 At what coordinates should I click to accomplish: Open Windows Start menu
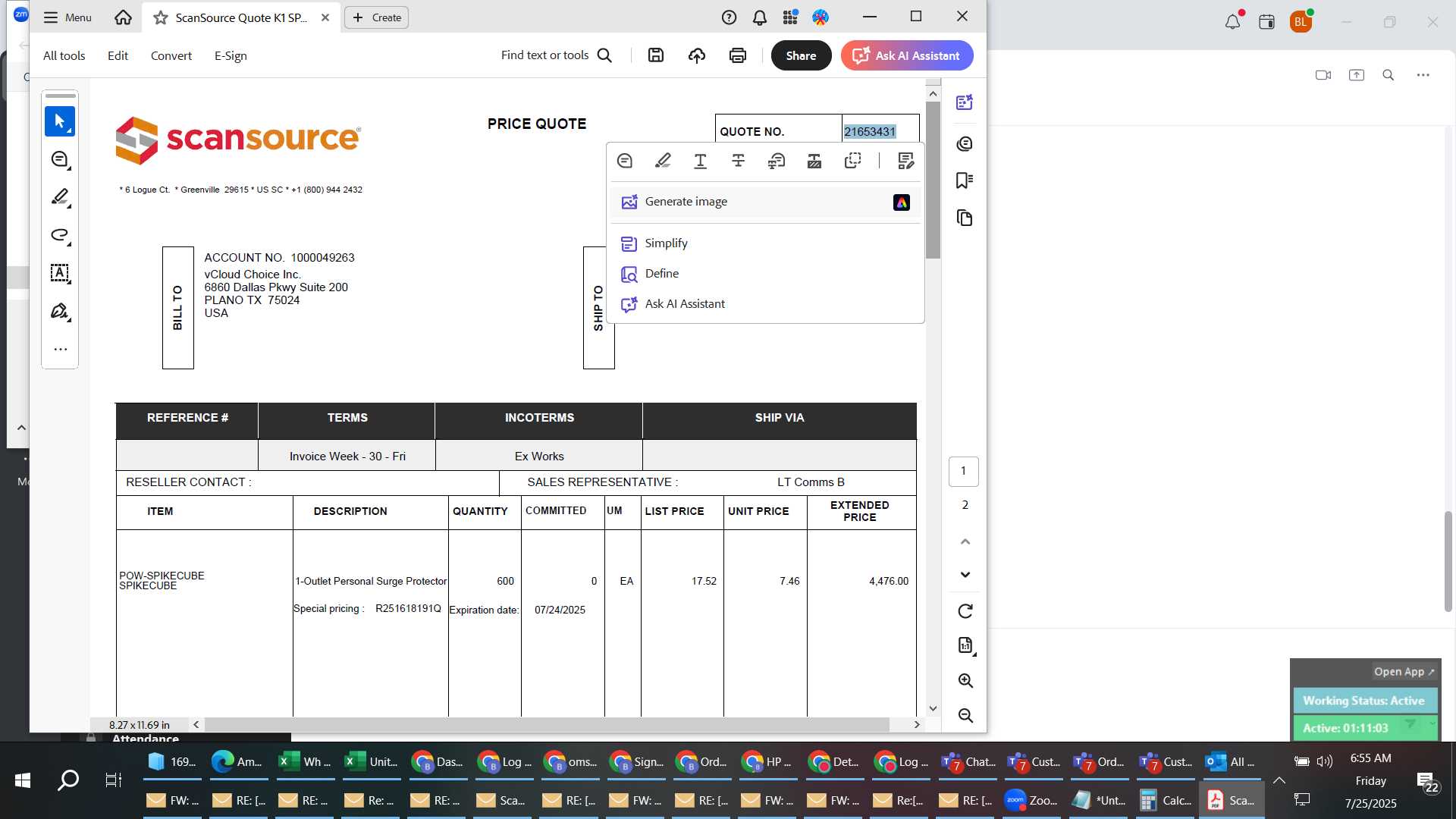(x=23, y=780)
